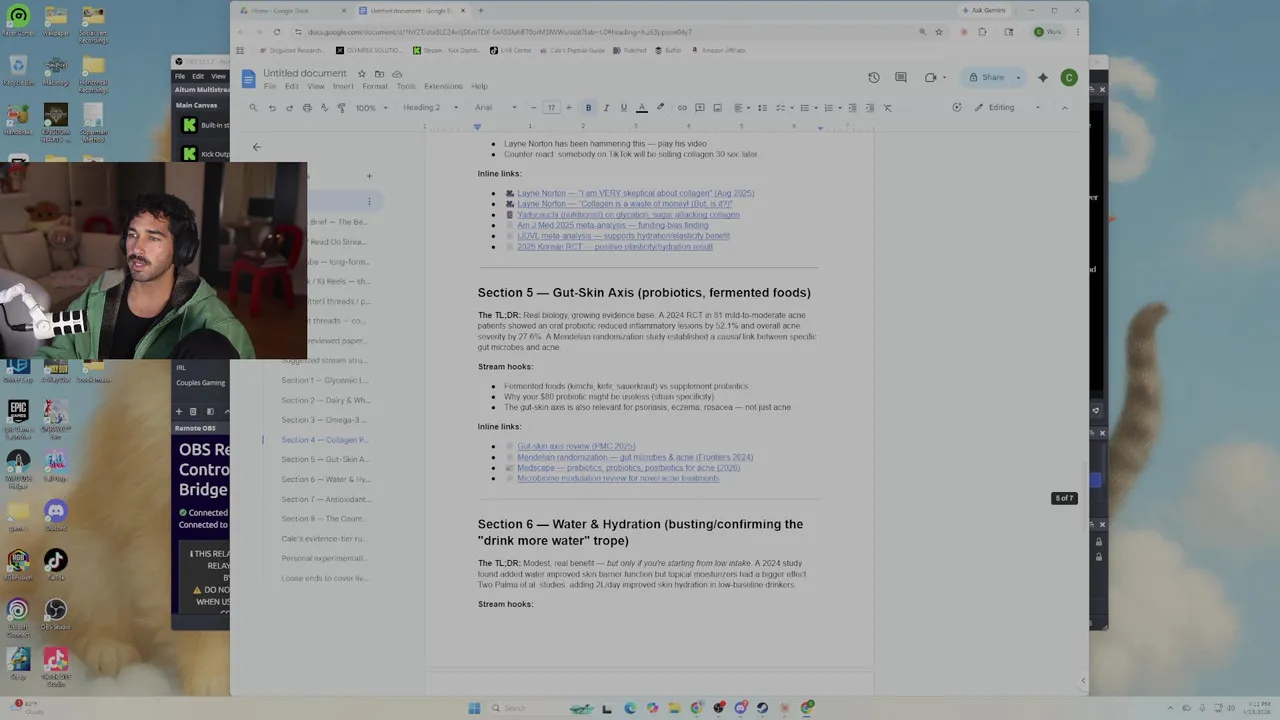1280x720 pixels.
Task: Open the highlight color picker
Action: [x=660, y=108]
